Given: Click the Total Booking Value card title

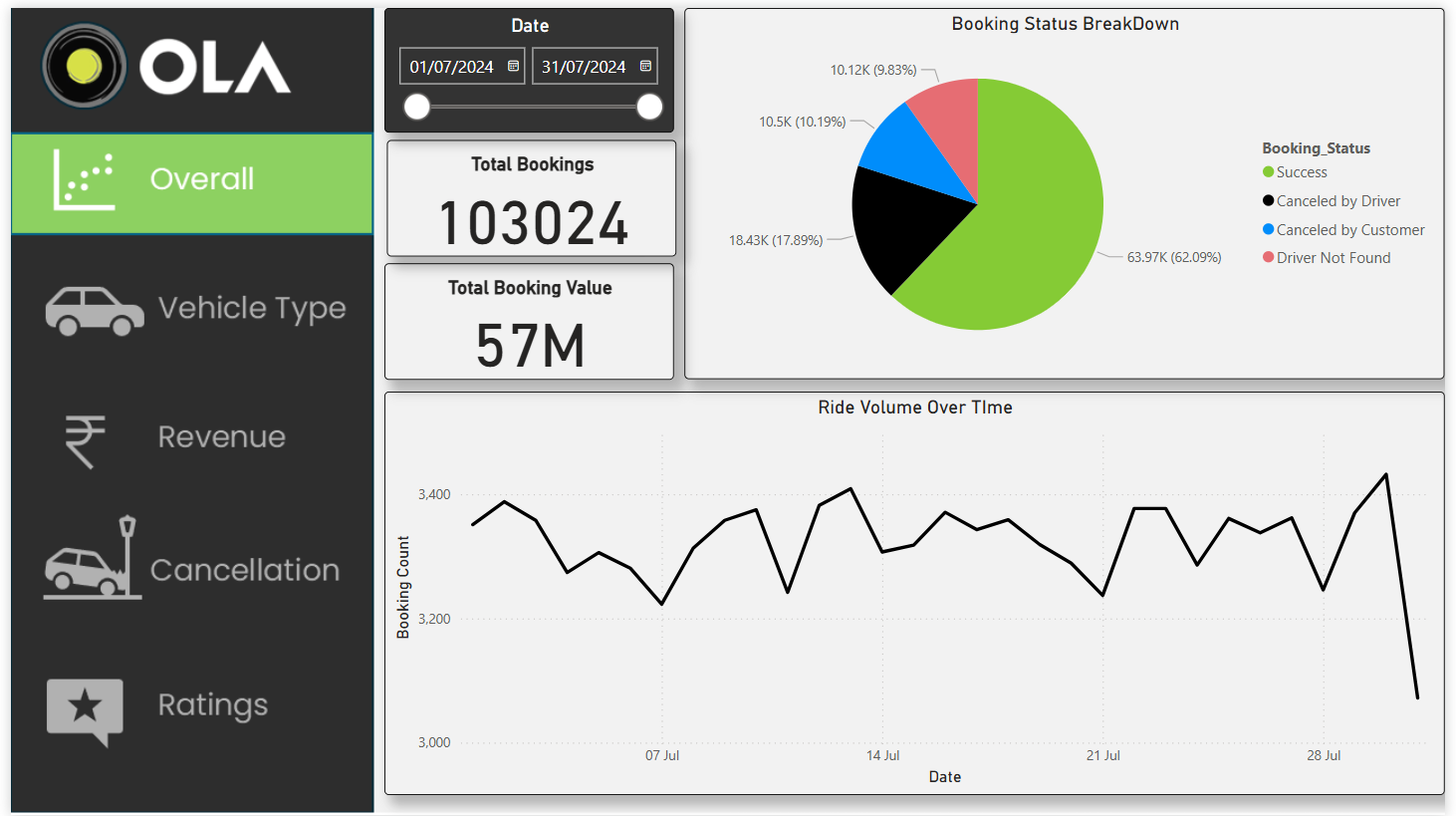Looking at the screenshot, I should point(530,288).
